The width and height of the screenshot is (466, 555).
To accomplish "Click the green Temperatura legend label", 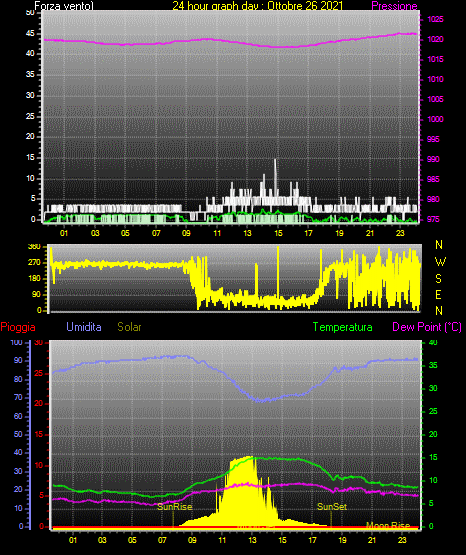I will 343,327.
